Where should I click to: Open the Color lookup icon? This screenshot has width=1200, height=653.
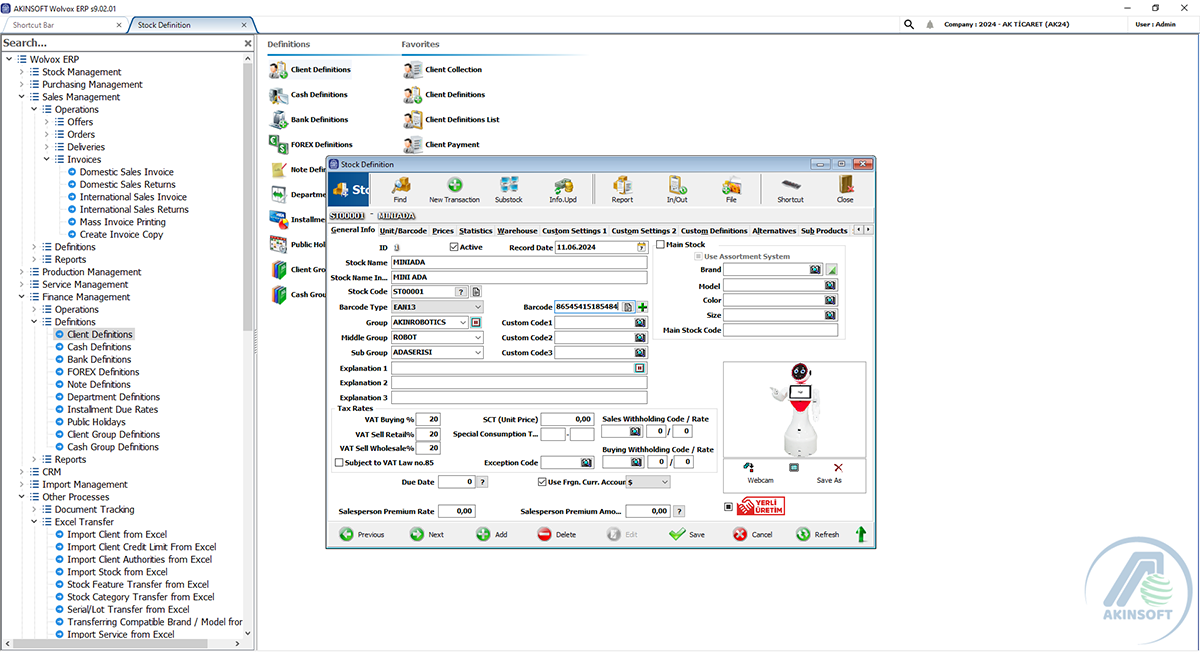tap(830, 300)
